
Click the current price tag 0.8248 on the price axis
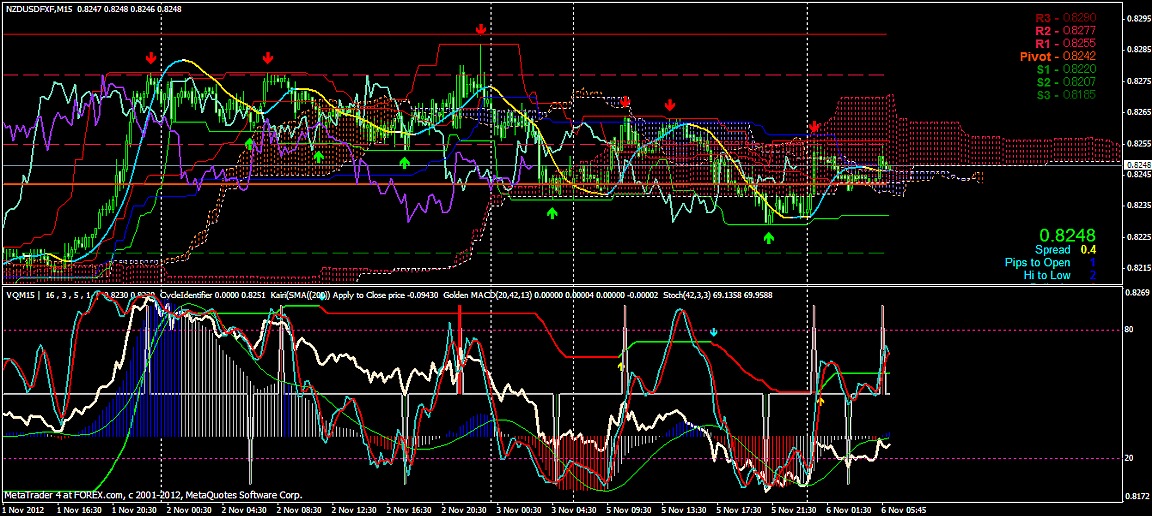click(1136, 166)
